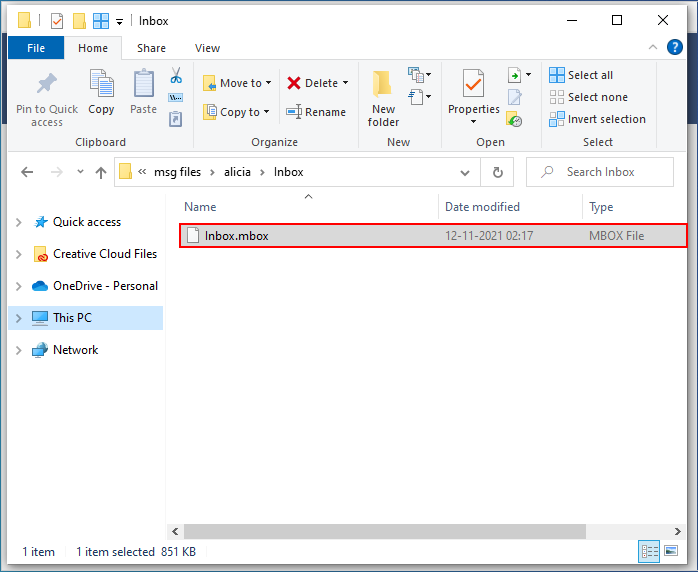Screen dimensions: 698x572
Task: Refresh the current folder view
Action: coord(497,172)
